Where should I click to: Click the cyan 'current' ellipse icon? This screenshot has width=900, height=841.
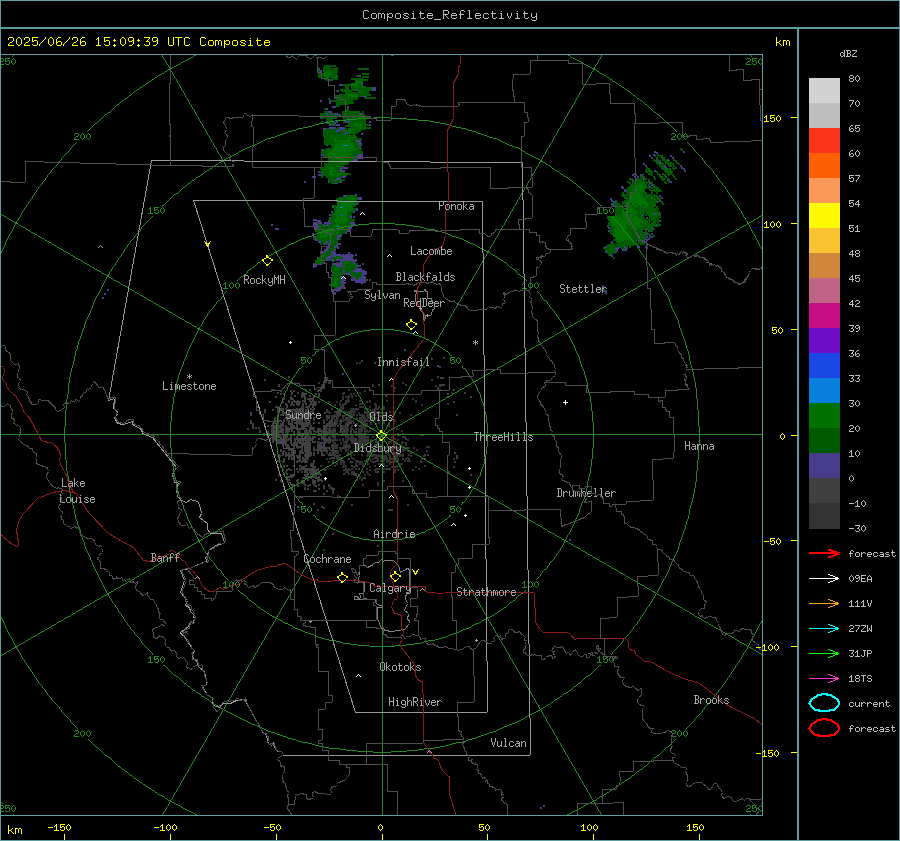(x=824, y=703)
